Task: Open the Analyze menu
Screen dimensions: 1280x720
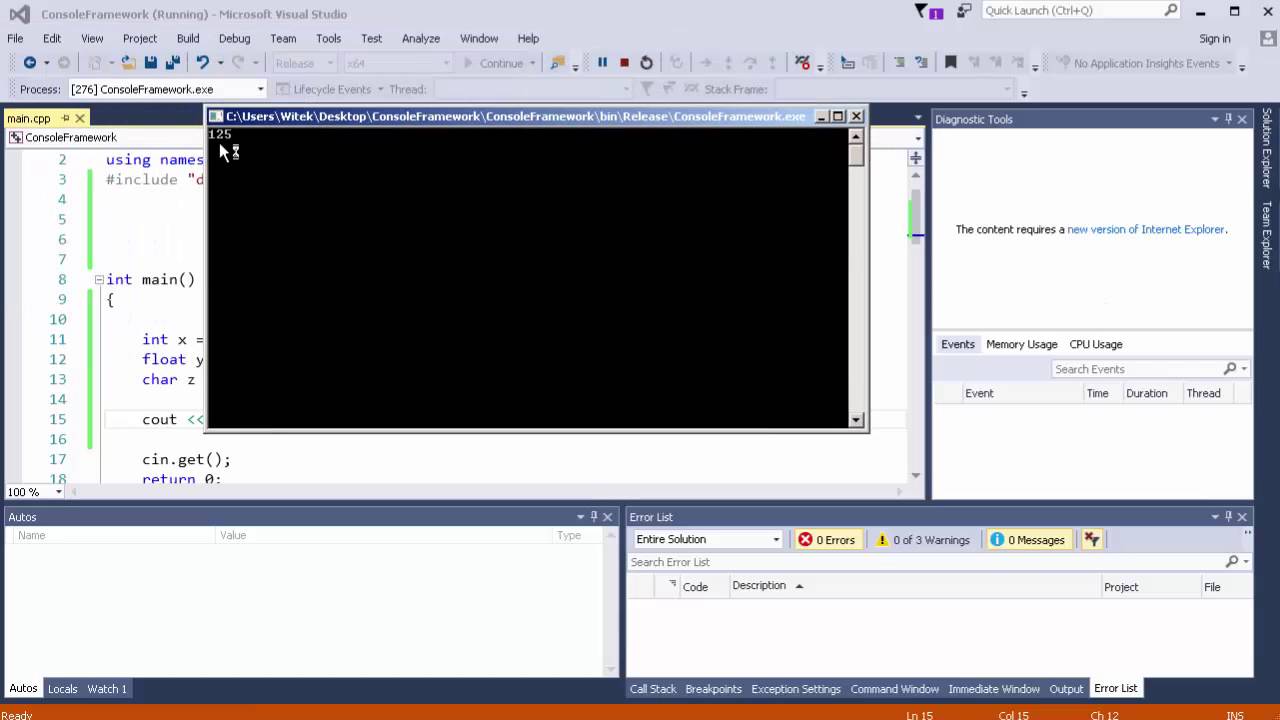Action: tap(421, 38)
